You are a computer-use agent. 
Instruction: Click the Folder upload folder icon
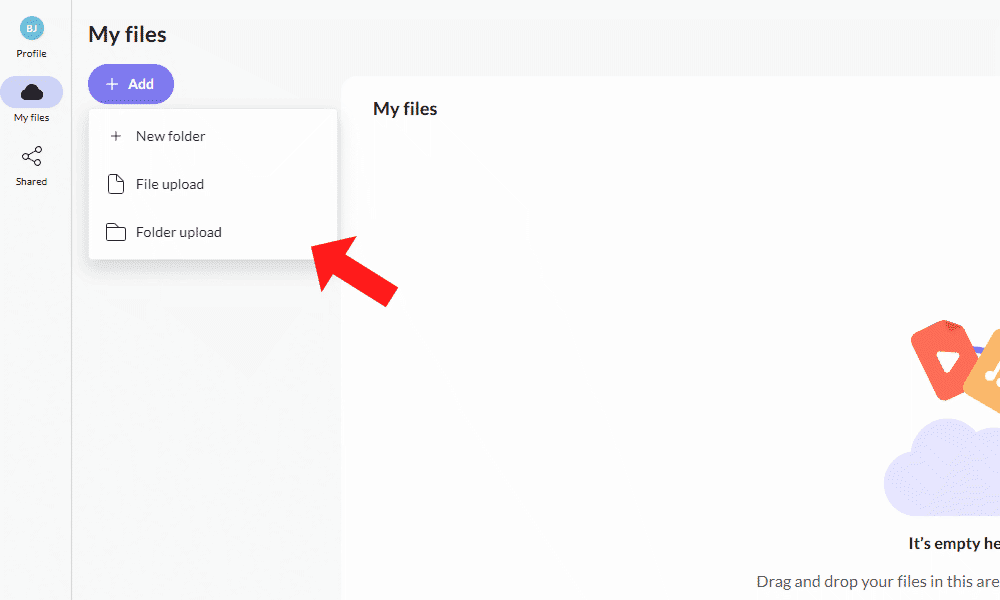(x=116, y=232)
